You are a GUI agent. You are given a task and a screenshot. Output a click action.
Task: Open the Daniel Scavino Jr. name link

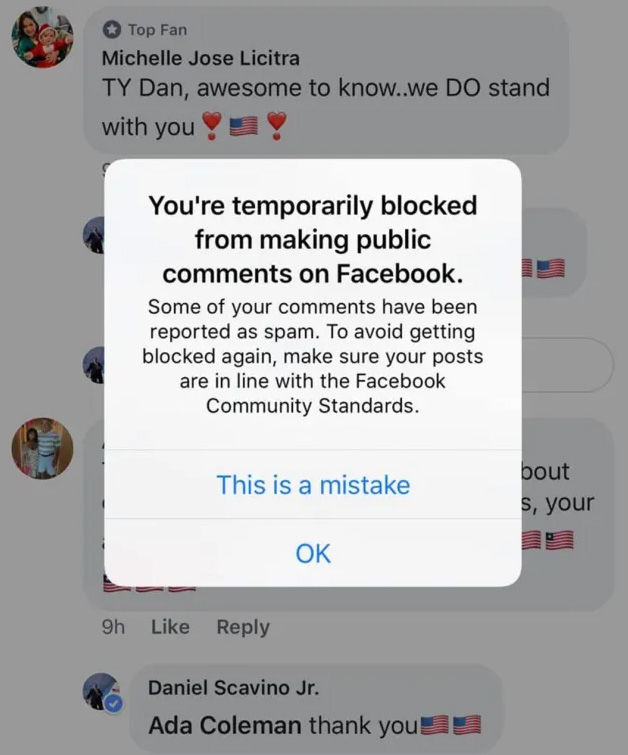tap(233, 687)
